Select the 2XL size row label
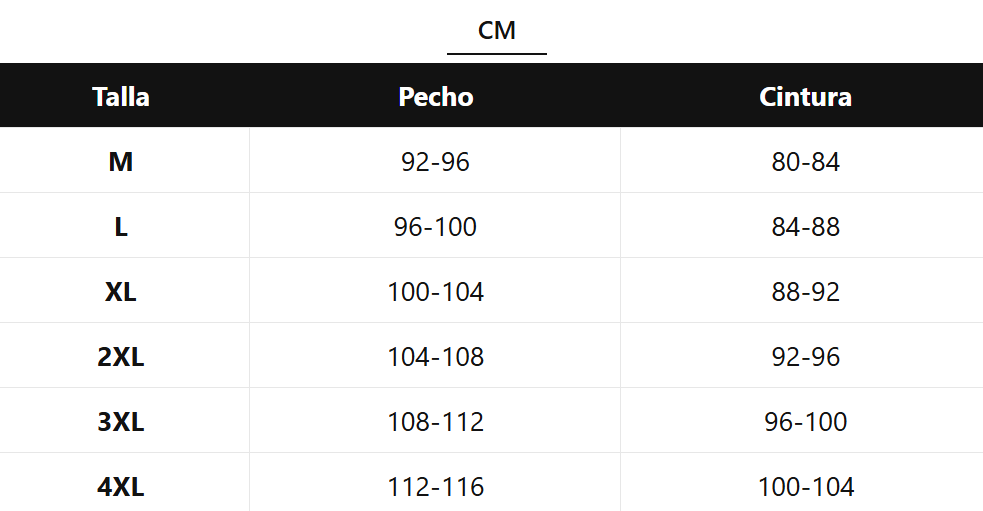 [x=121, y=357]
